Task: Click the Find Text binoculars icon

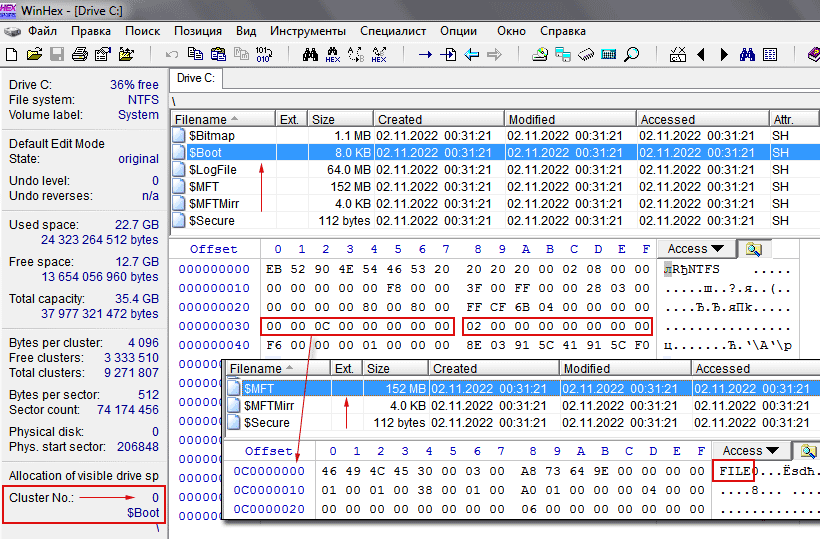Action: (310, 54)
